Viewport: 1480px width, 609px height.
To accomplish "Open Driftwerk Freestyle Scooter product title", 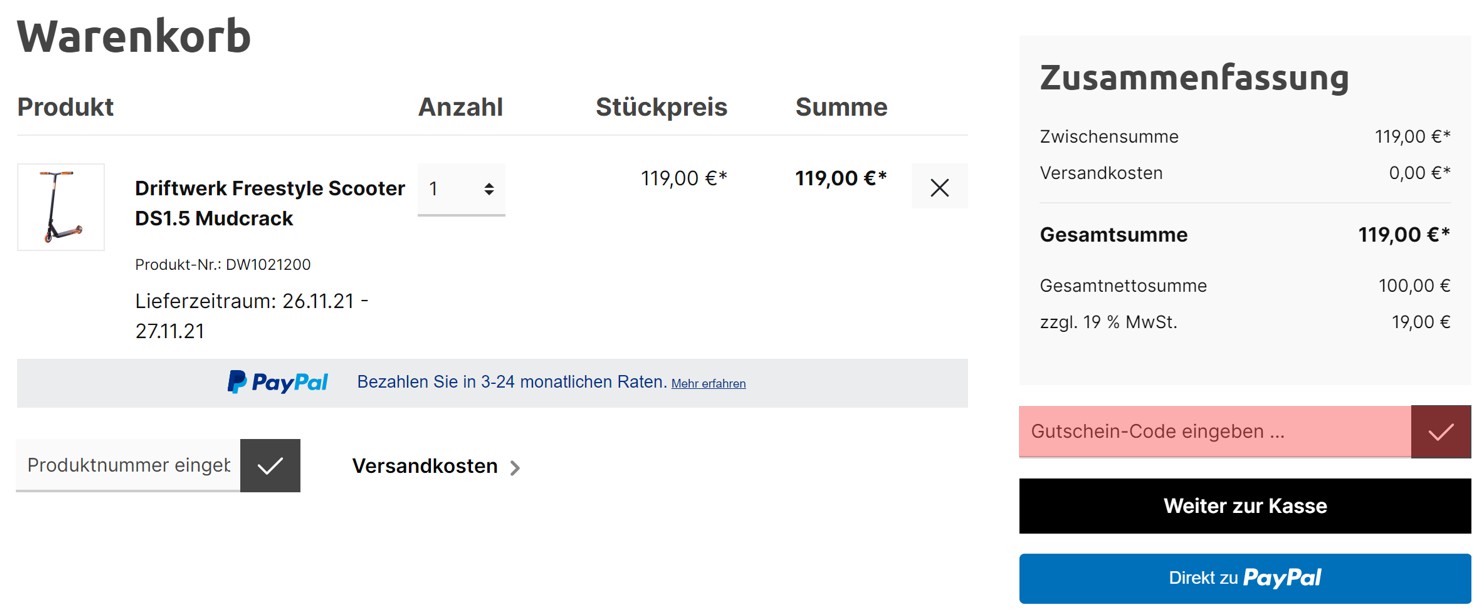I will coord(270,203).
